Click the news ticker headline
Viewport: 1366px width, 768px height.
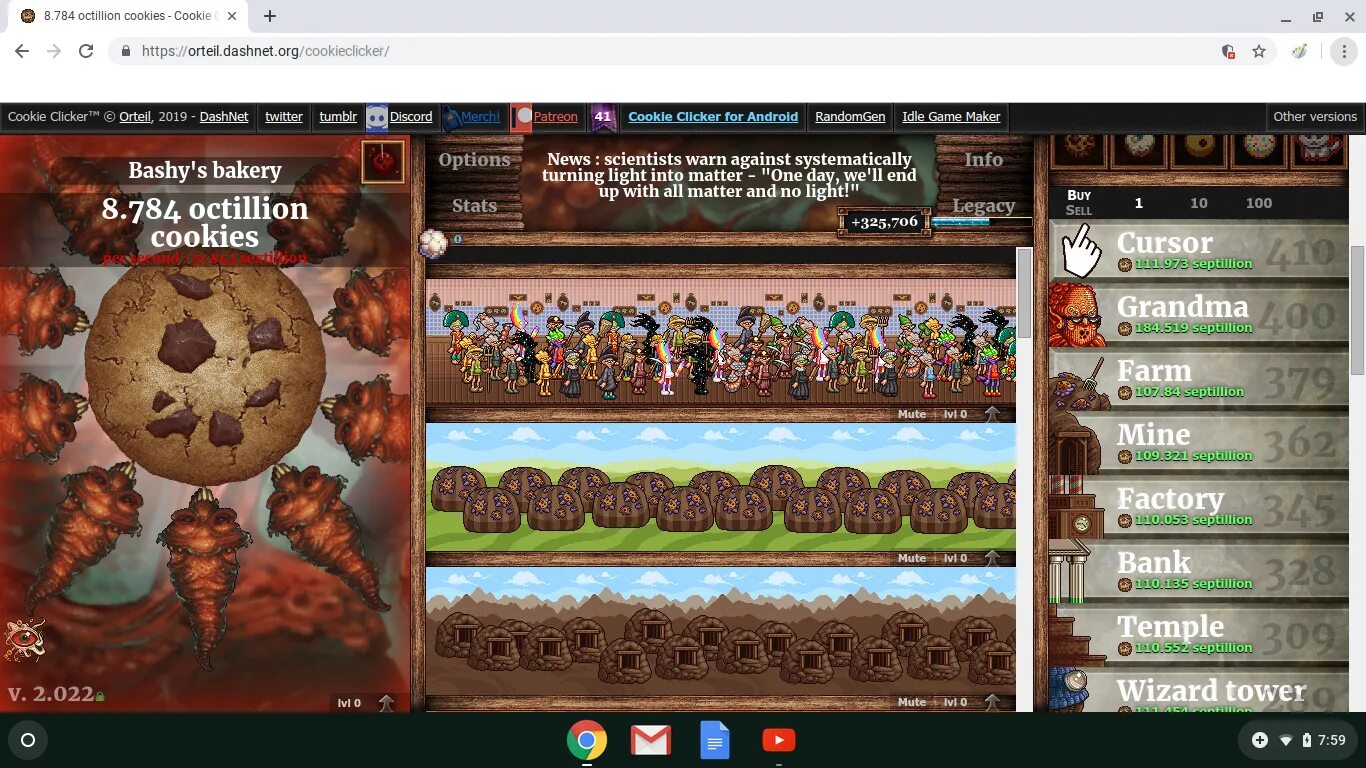(729, 174)
